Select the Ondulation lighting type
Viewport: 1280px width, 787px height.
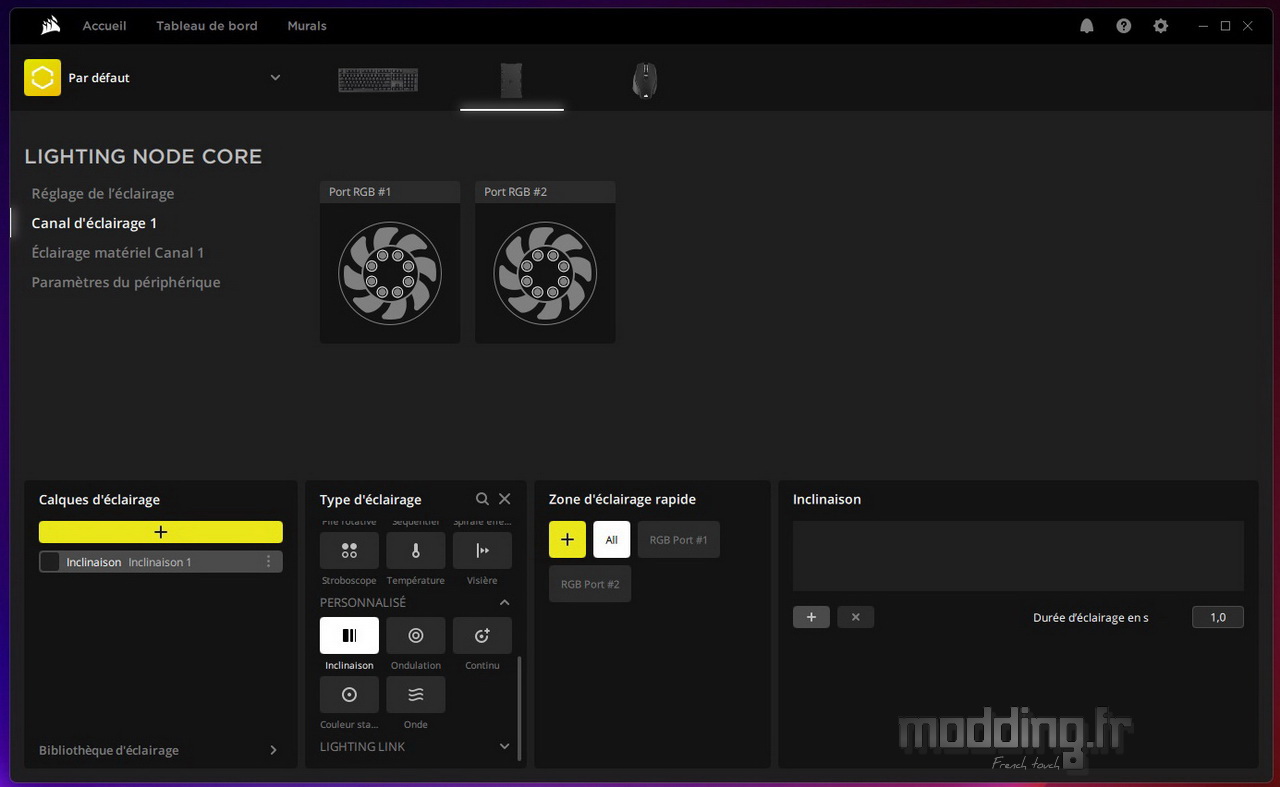tap(416, 635)
